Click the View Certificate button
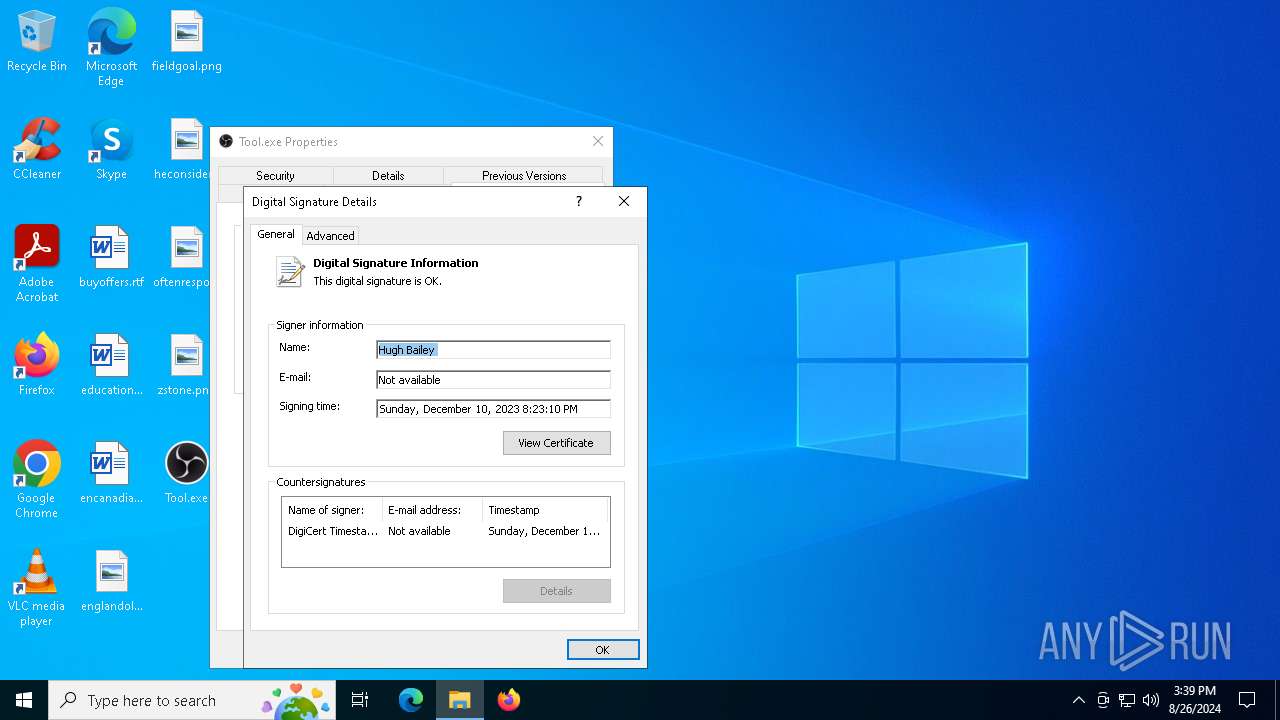Image resolution: width=1280 pixels, height=720 pixels. coord(556,443)
